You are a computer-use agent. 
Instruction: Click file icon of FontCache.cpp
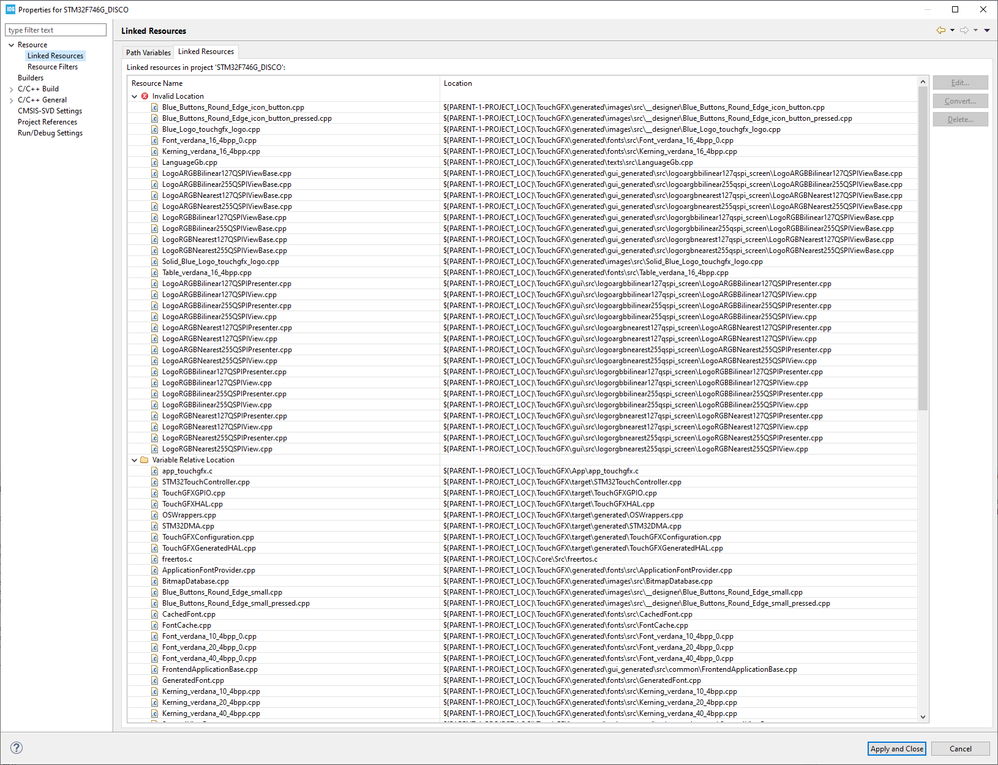coord(155,625)
